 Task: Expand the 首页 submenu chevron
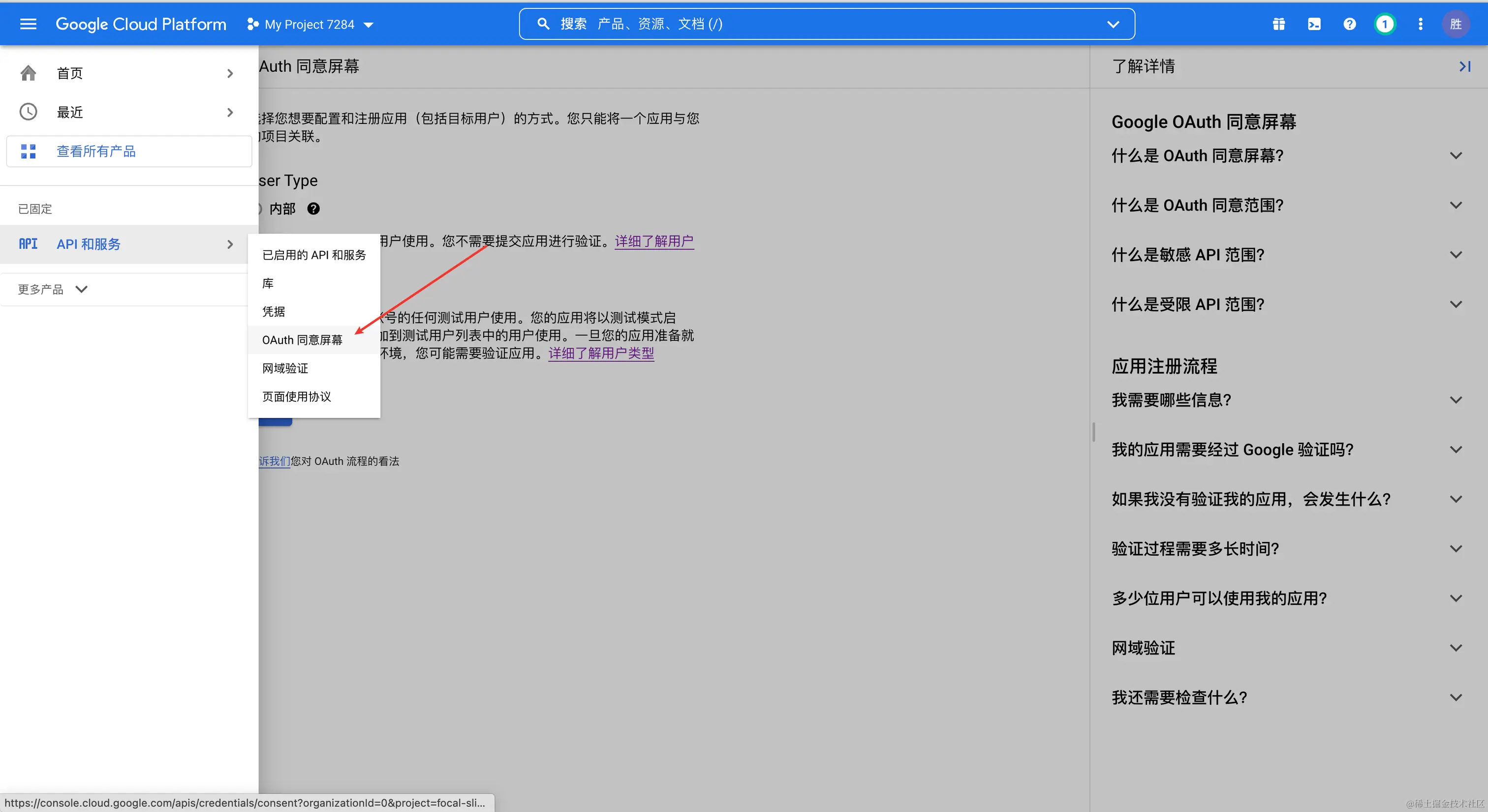click(x=230, y=73)
